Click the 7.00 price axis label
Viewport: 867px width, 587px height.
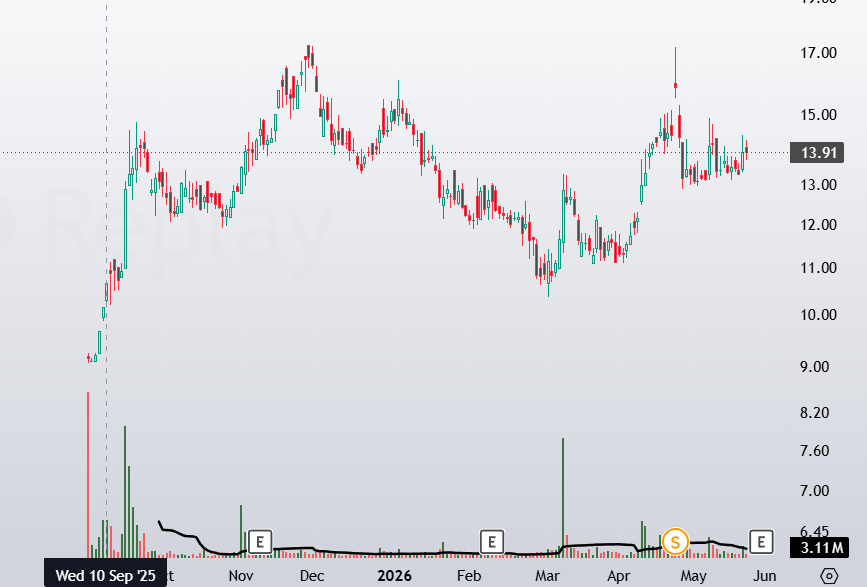(814, 491)
